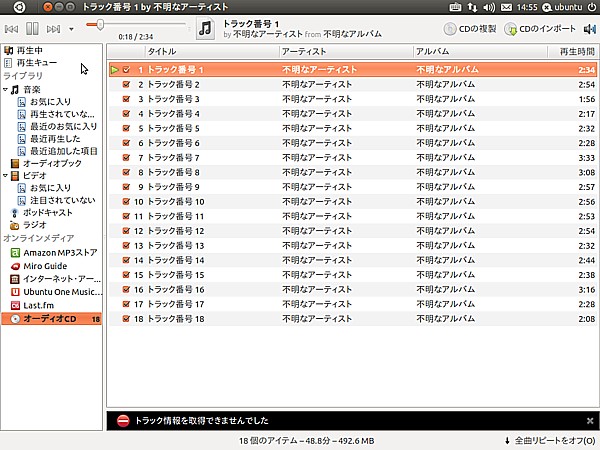Uncheck トラック番号 13 checkbox
Image resolution: width=600 pixels, height=450 pixels.
126,245
